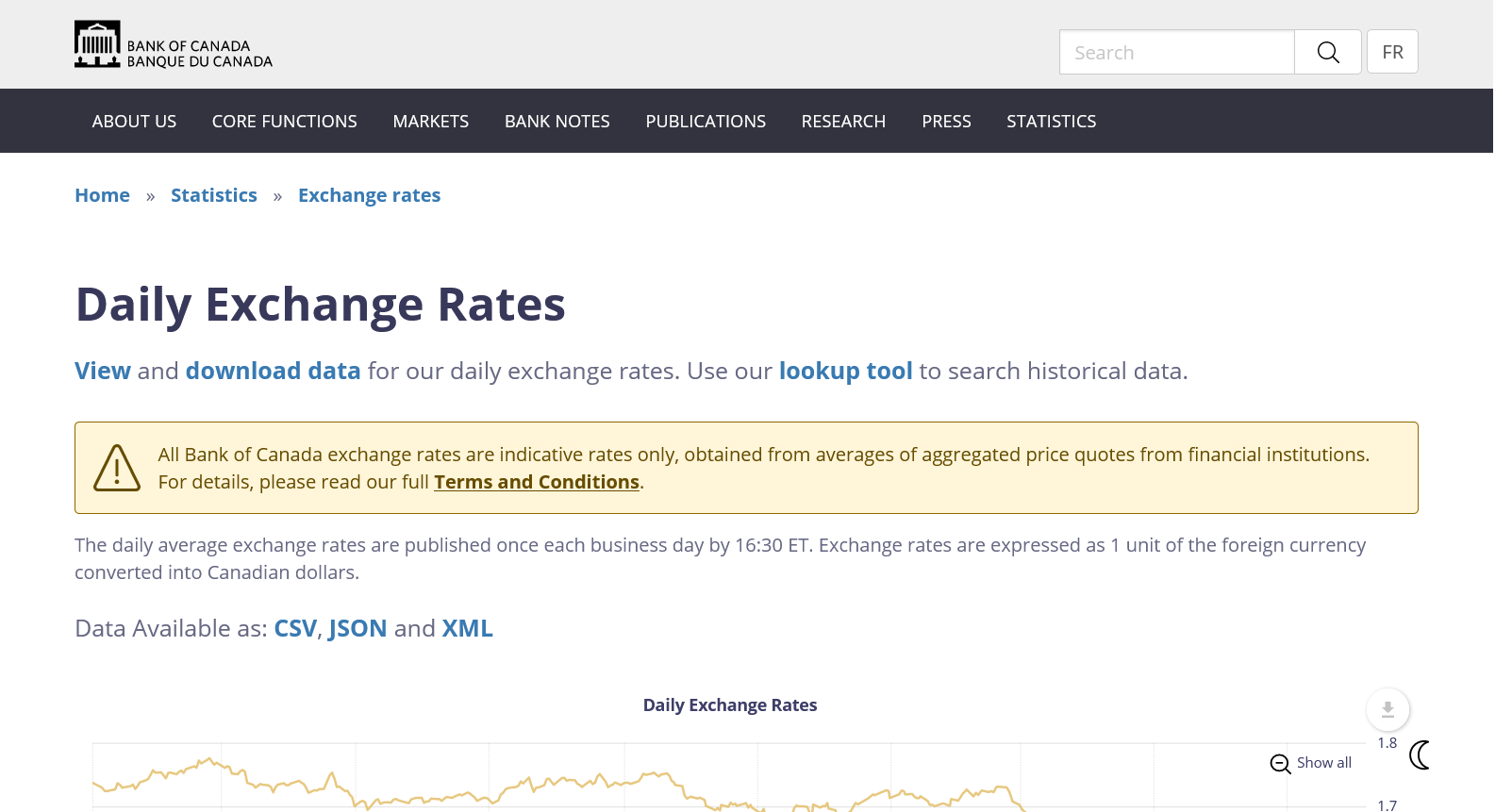Expand the Core Functions menu
This screenshot has height=812, width=1512.
tap(284, 122)
